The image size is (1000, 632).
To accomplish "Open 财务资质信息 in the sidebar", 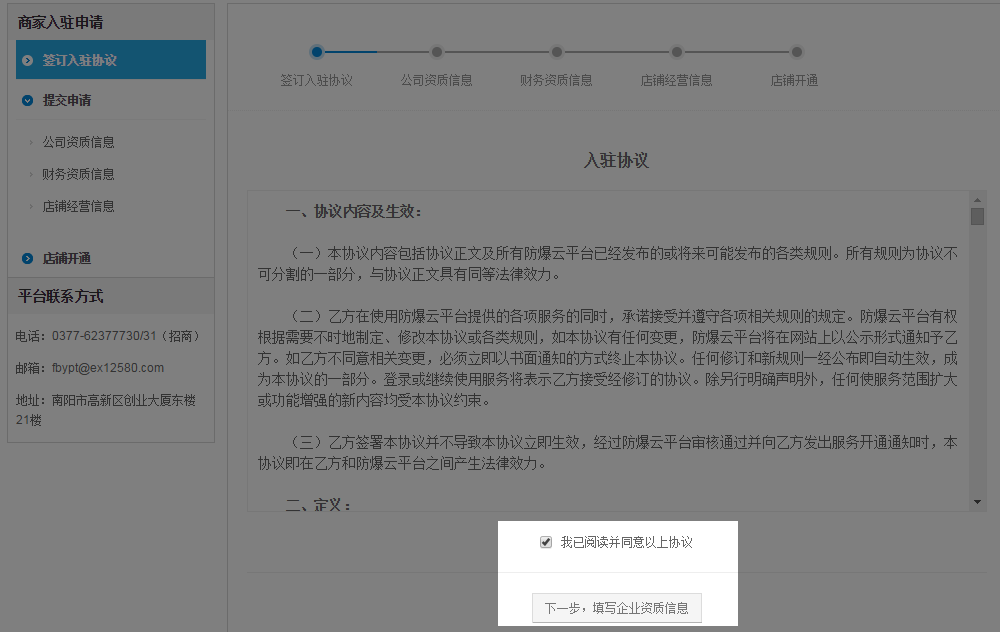I will point(78,174).
